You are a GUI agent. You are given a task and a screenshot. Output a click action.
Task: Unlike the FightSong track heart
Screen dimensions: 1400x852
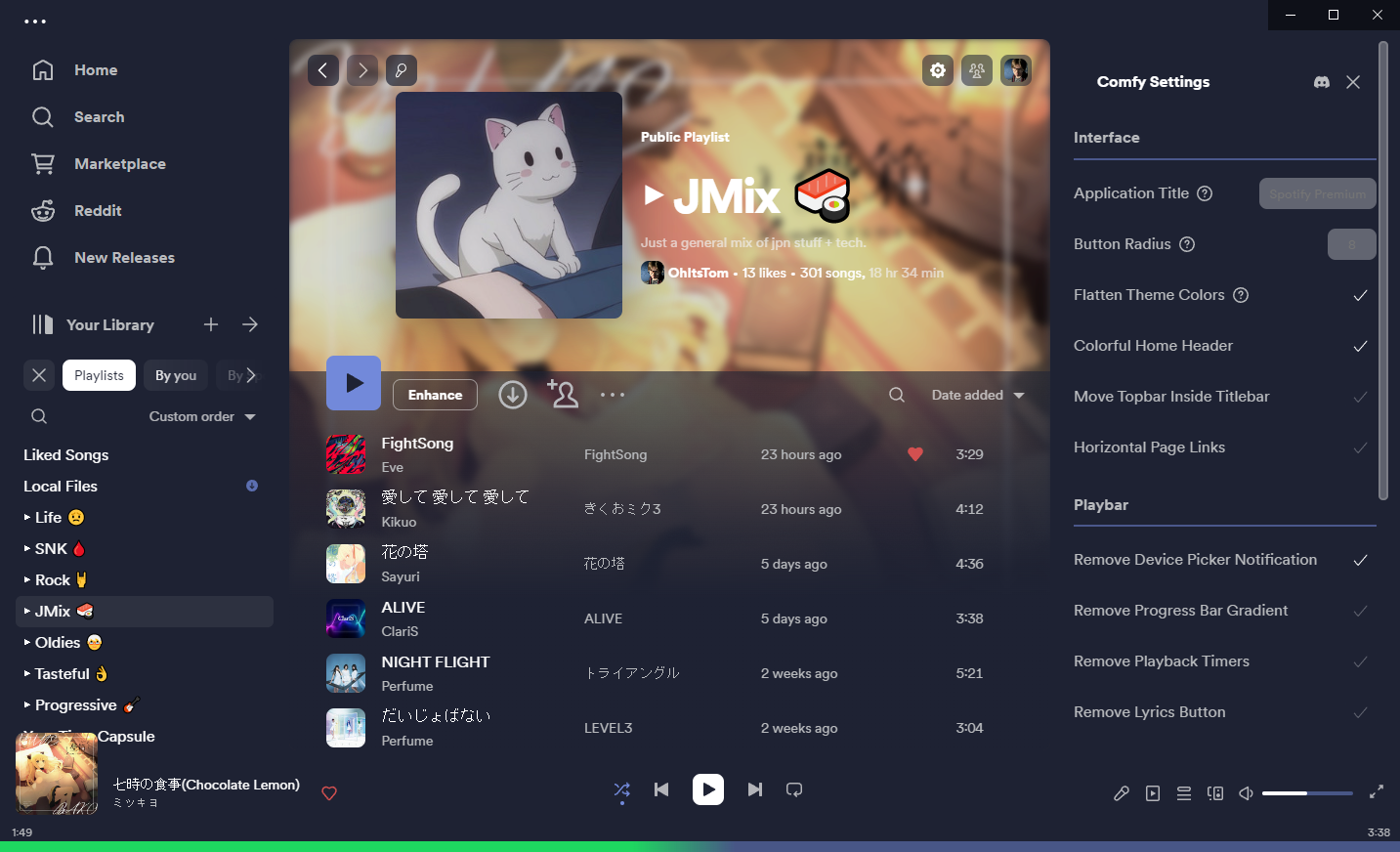coord(915,453)
